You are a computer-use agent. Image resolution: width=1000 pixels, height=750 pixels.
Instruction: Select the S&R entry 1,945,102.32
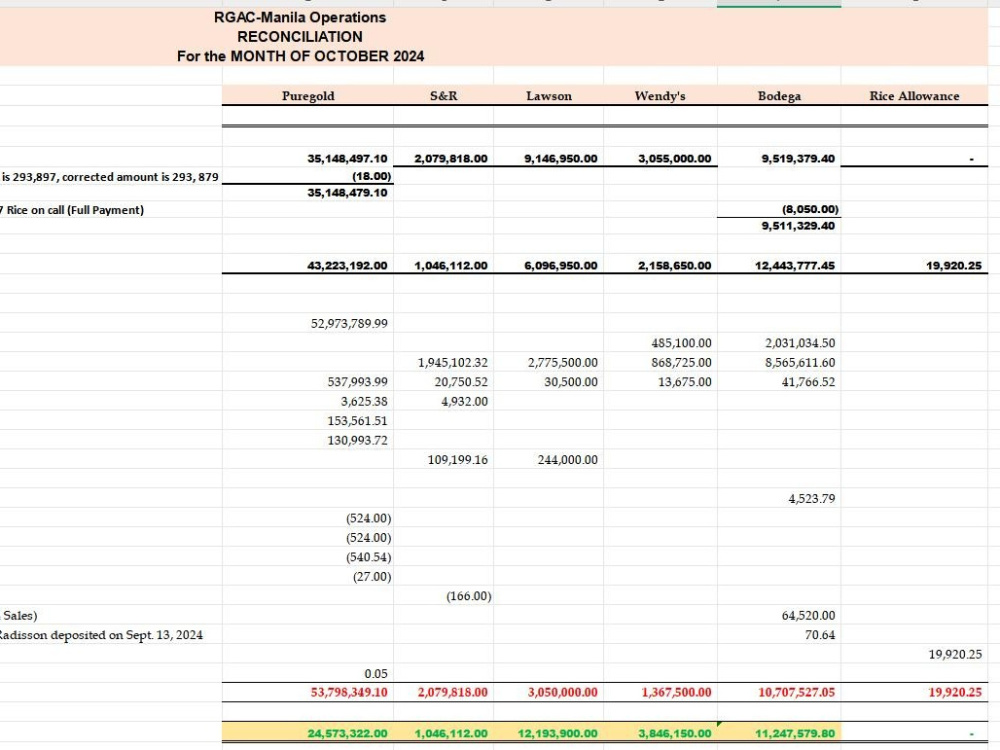[453, 363]
